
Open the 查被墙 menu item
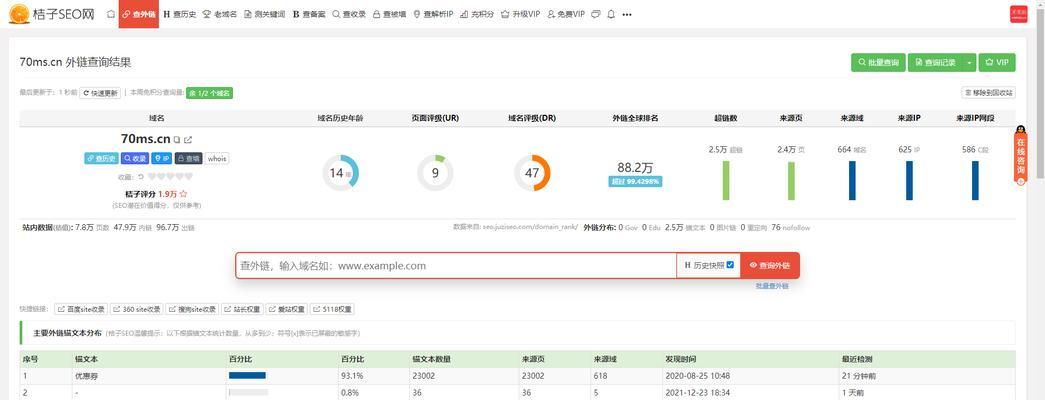point(389,14)
